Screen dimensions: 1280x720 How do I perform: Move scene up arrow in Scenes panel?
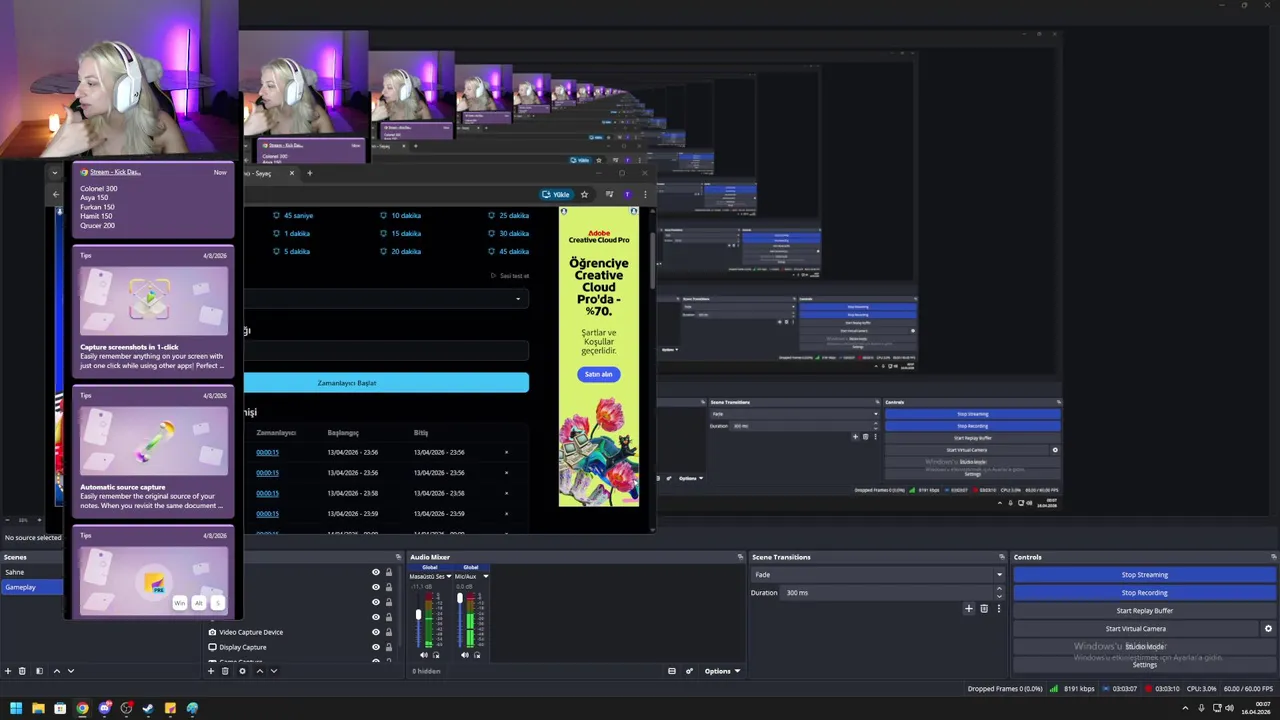click(56, 671)
